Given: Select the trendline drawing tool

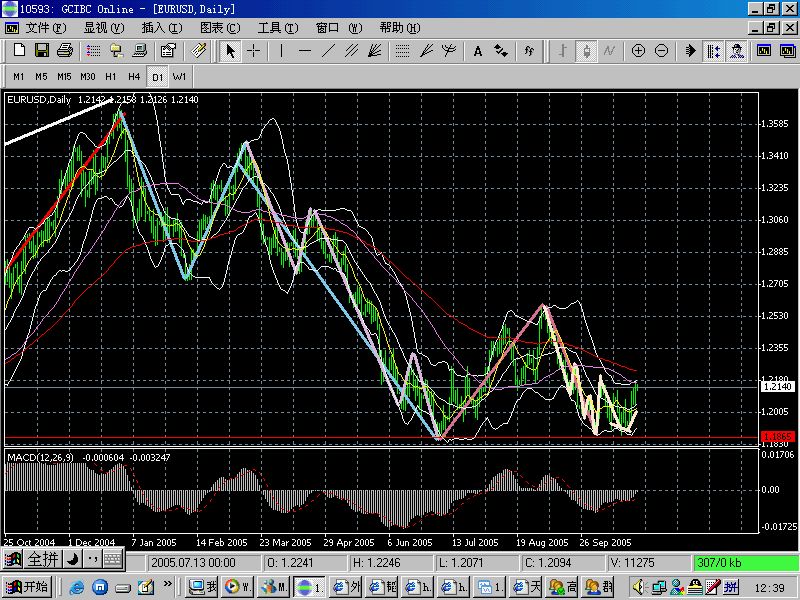Looking at the screenshot, I should tap(328, 51).
